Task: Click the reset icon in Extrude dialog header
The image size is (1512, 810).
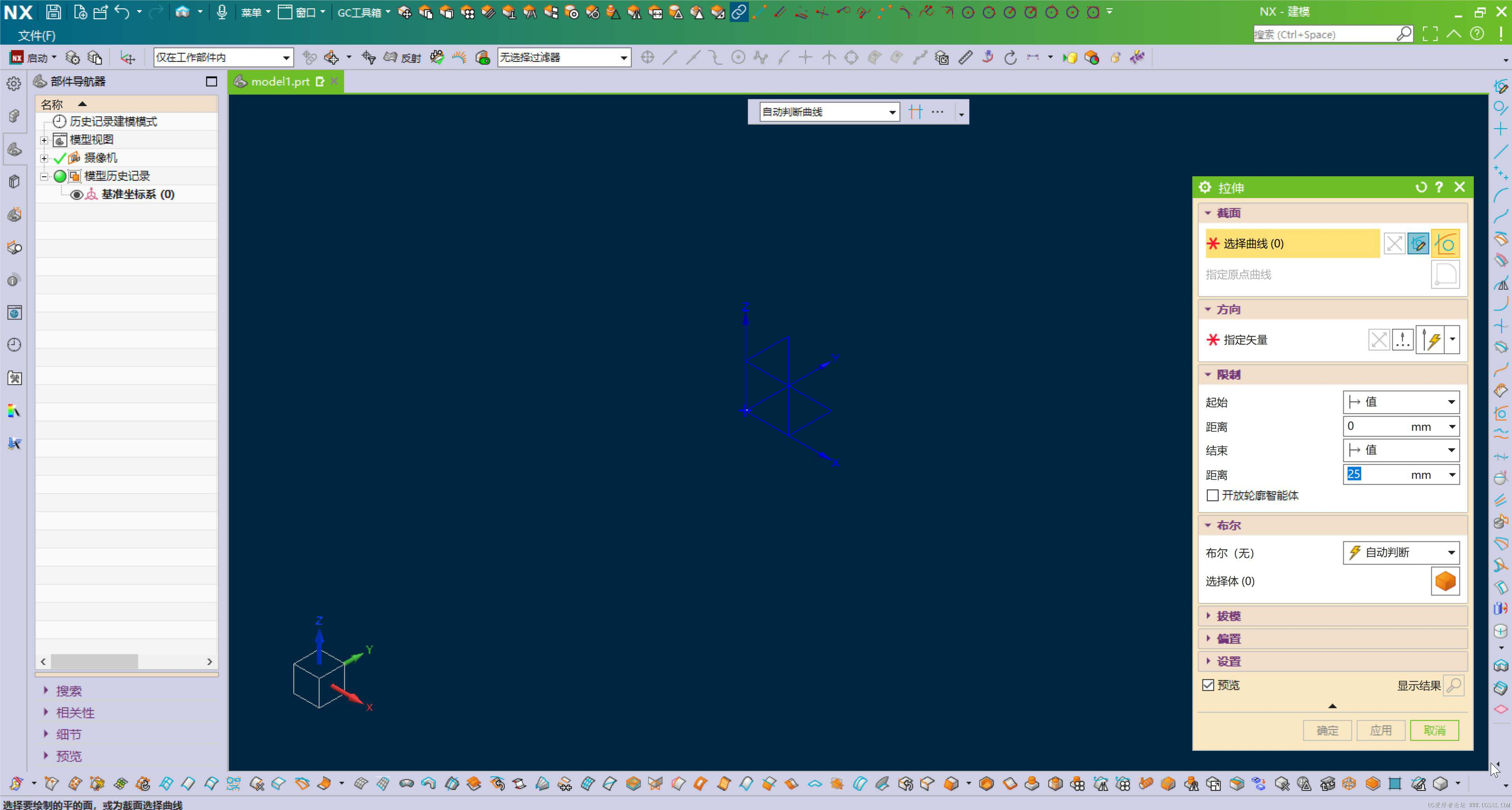Action: click(1421, 187)
